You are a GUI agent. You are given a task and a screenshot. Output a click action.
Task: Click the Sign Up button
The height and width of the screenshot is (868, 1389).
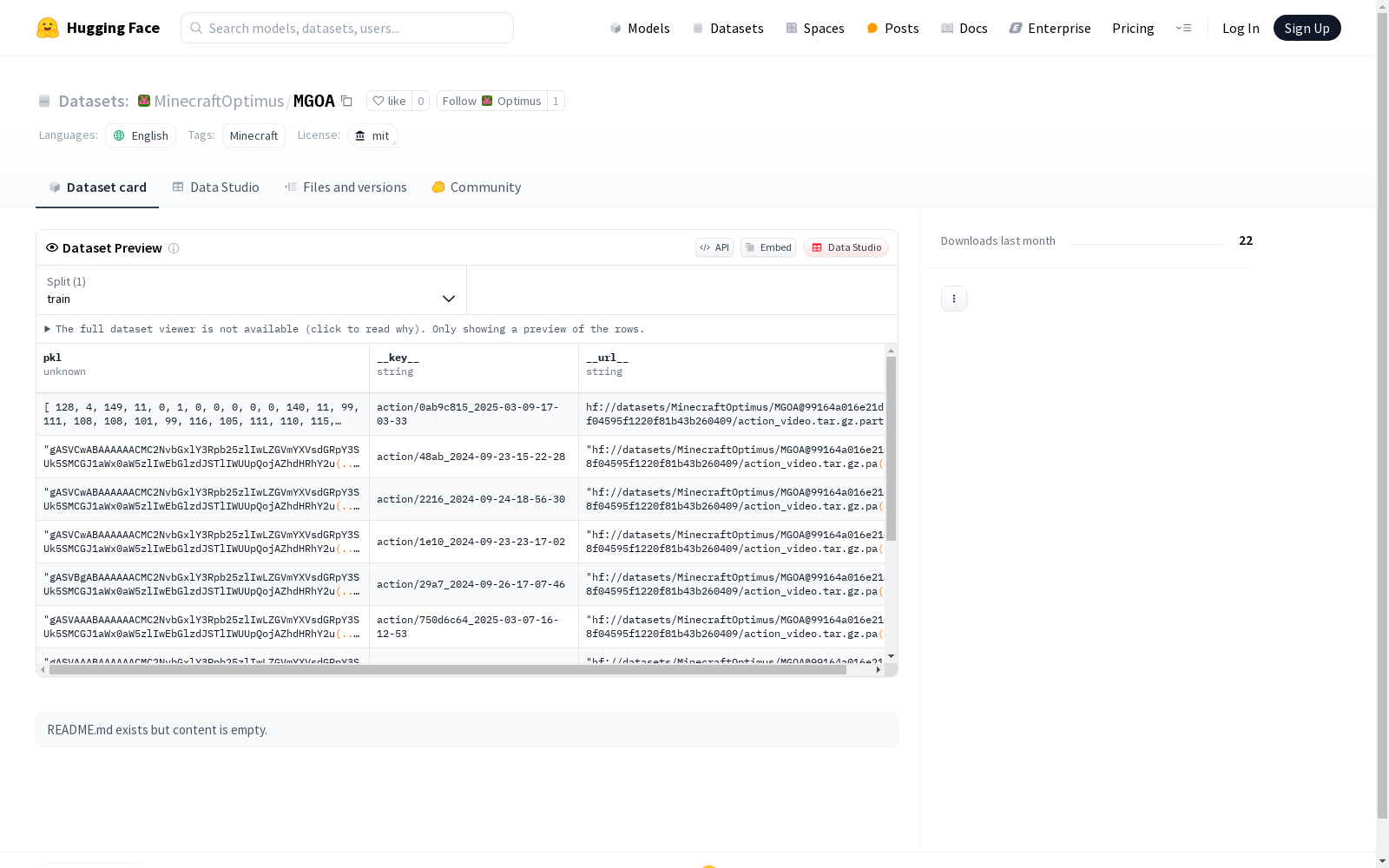[1307, 28]
